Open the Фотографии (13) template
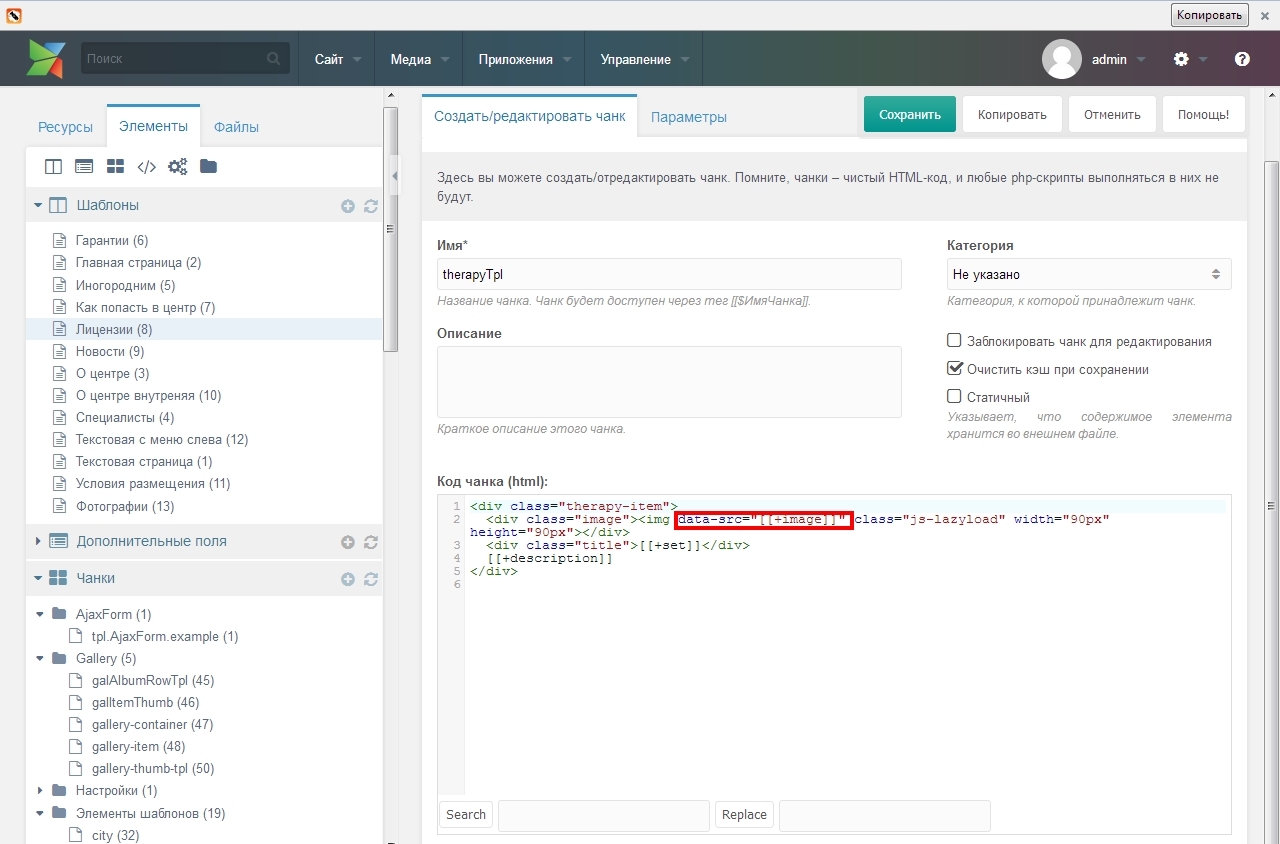This screenshot has height=844, width=1280. 125,507
